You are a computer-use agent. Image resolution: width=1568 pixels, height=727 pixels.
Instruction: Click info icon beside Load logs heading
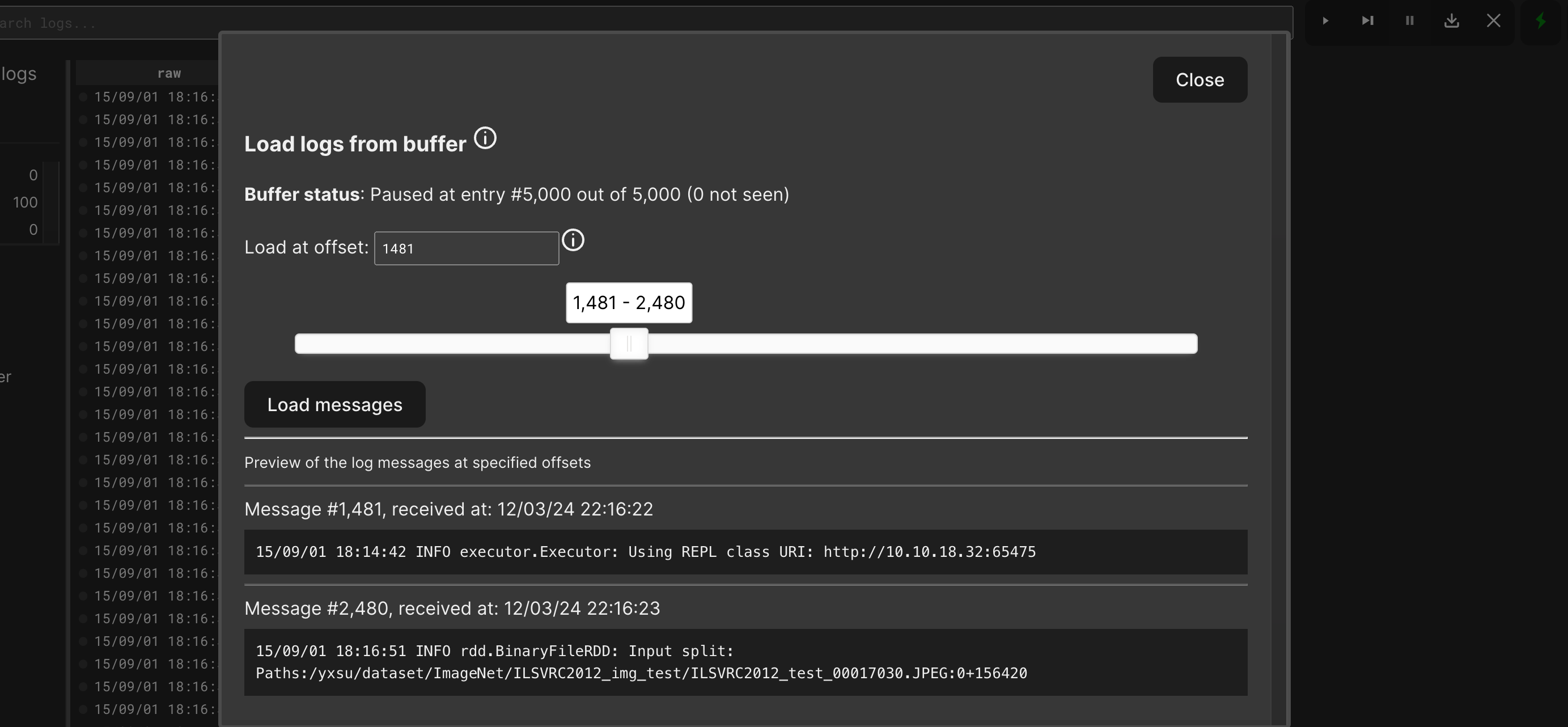tap(485, 138)
